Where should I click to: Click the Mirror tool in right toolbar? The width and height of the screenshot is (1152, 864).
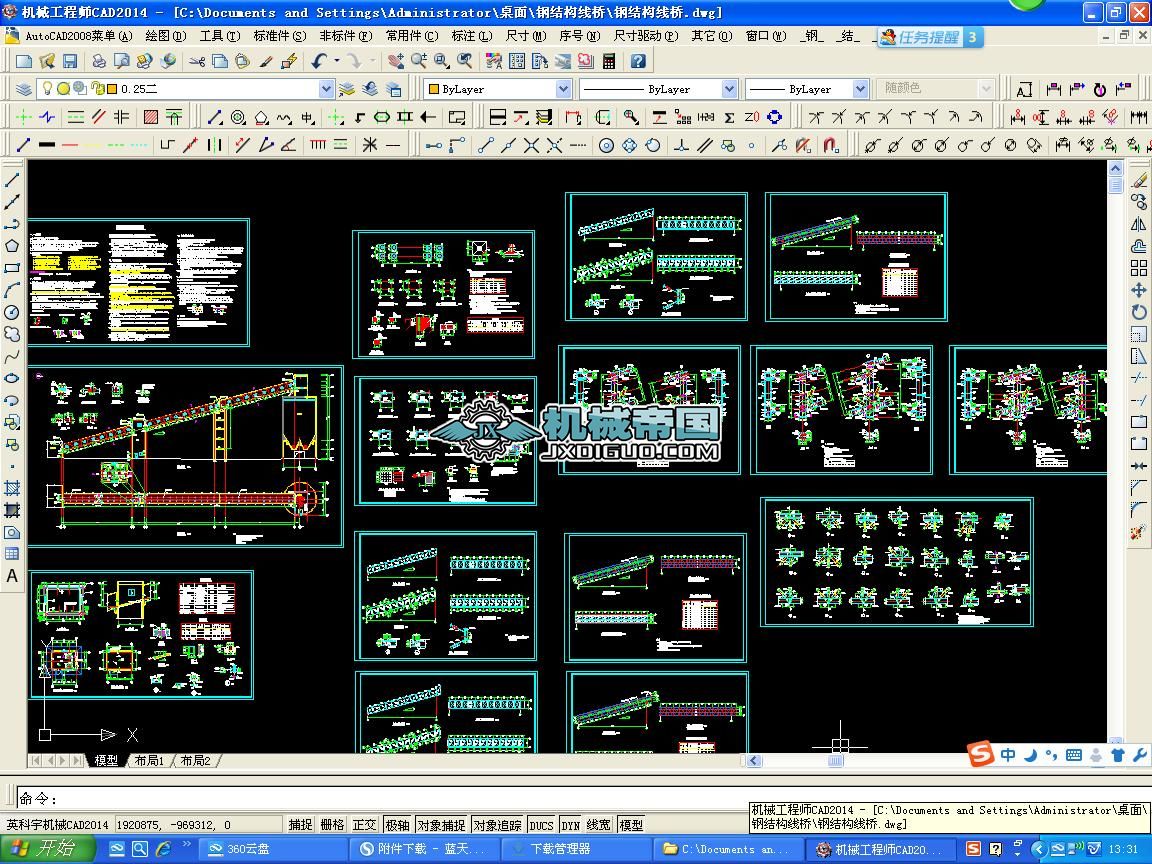(1139, 224)
